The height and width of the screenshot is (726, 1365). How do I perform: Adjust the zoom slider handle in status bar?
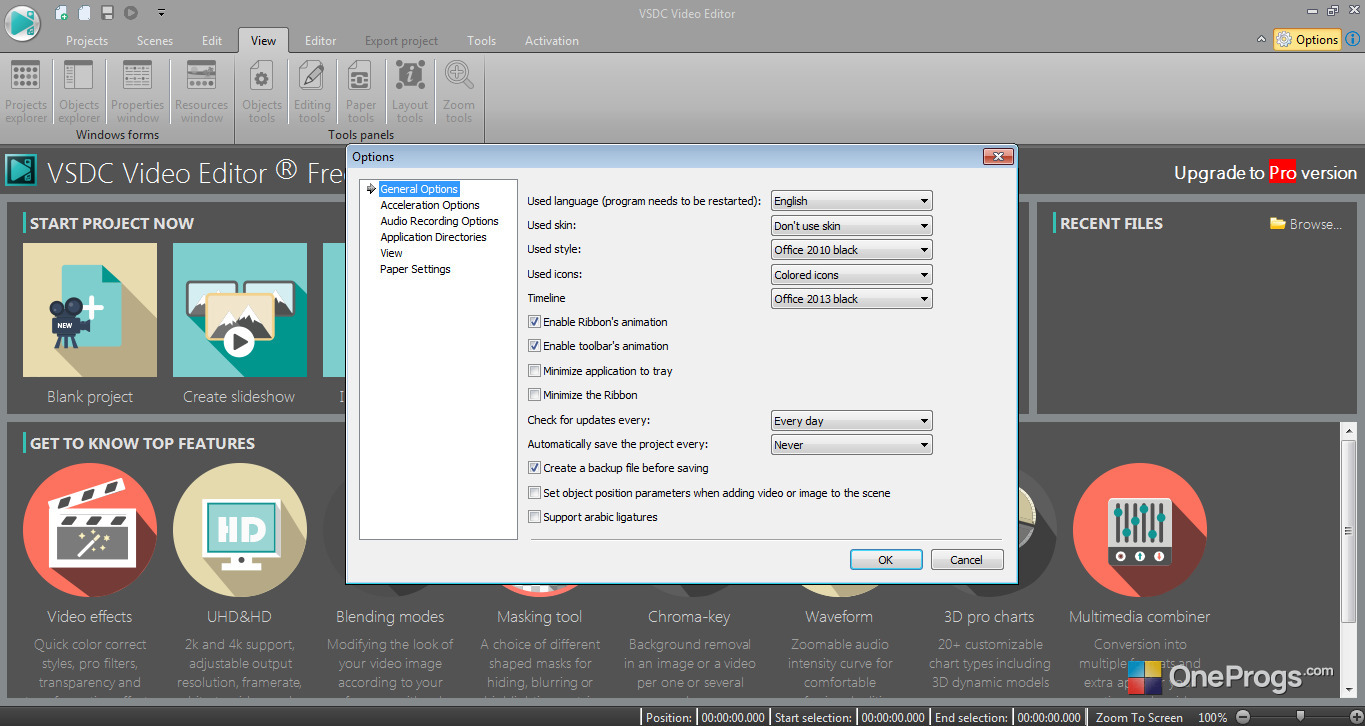(x=1300, y=717)
